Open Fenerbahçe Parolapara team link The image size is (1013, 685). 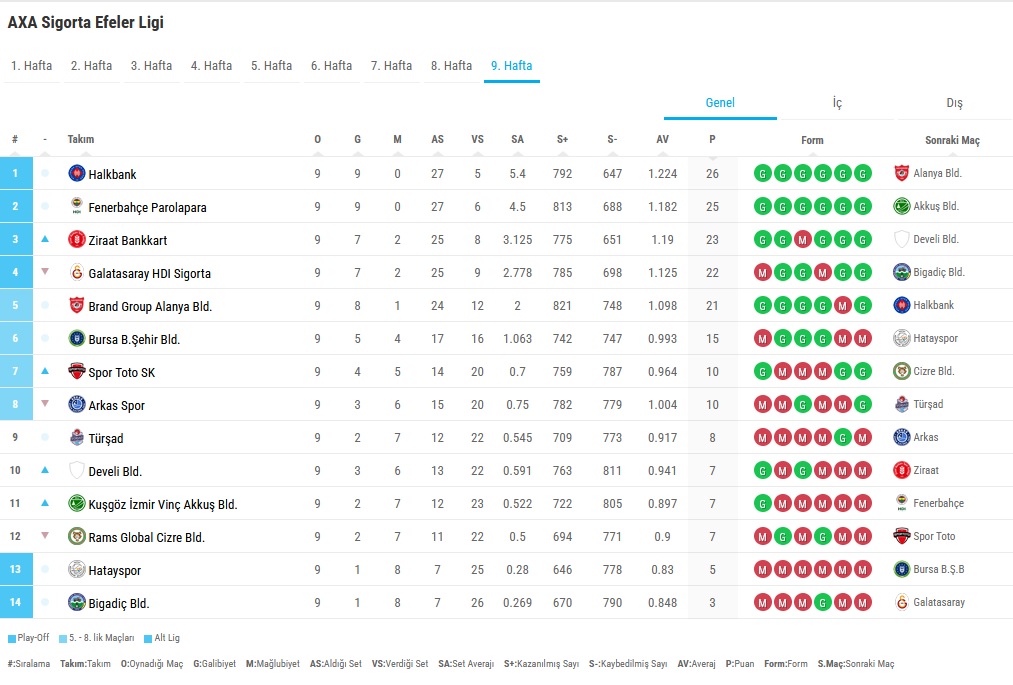coord(147,207)
